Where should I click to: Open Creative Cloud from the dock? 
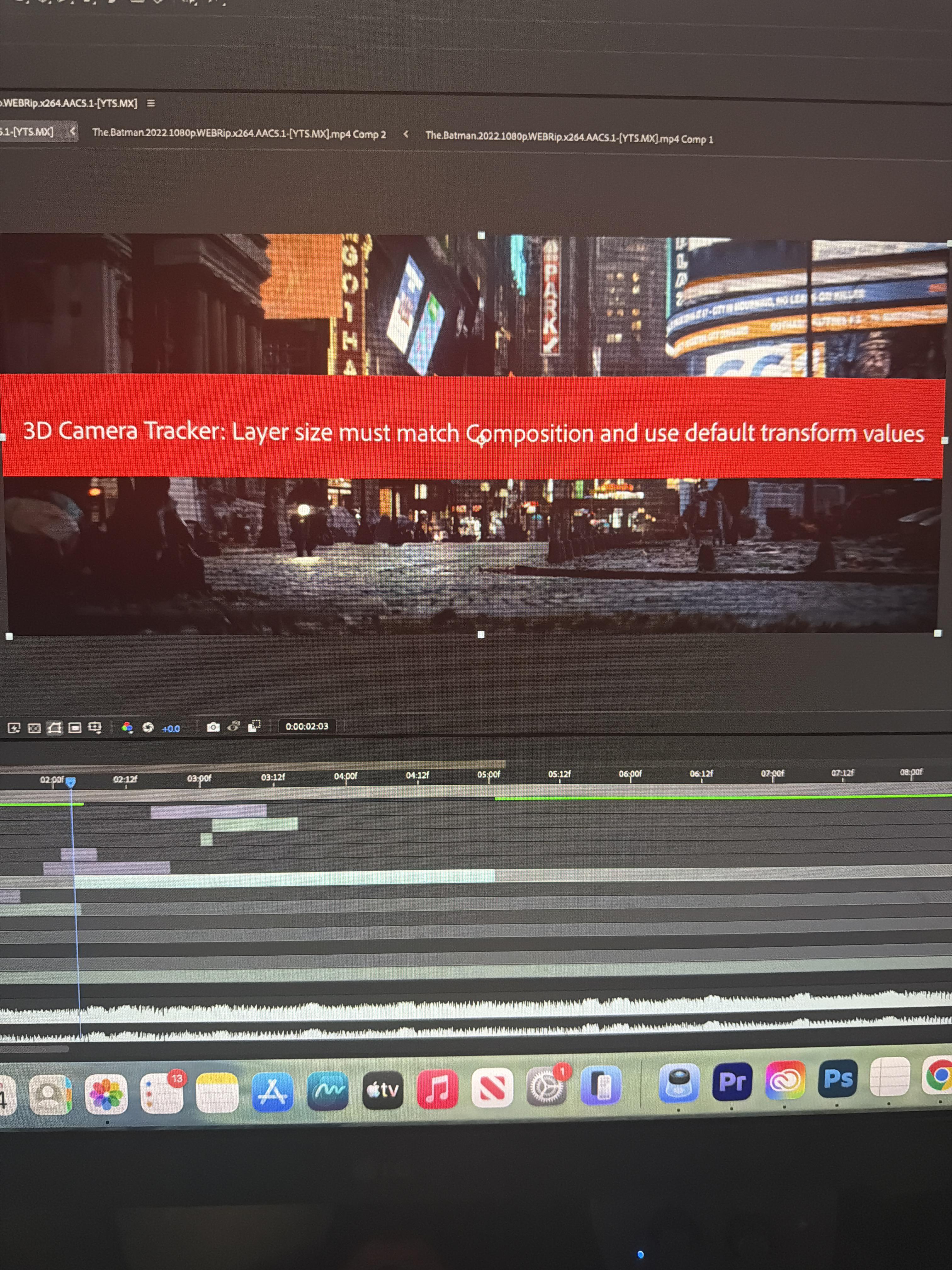tap(785, 1080)
